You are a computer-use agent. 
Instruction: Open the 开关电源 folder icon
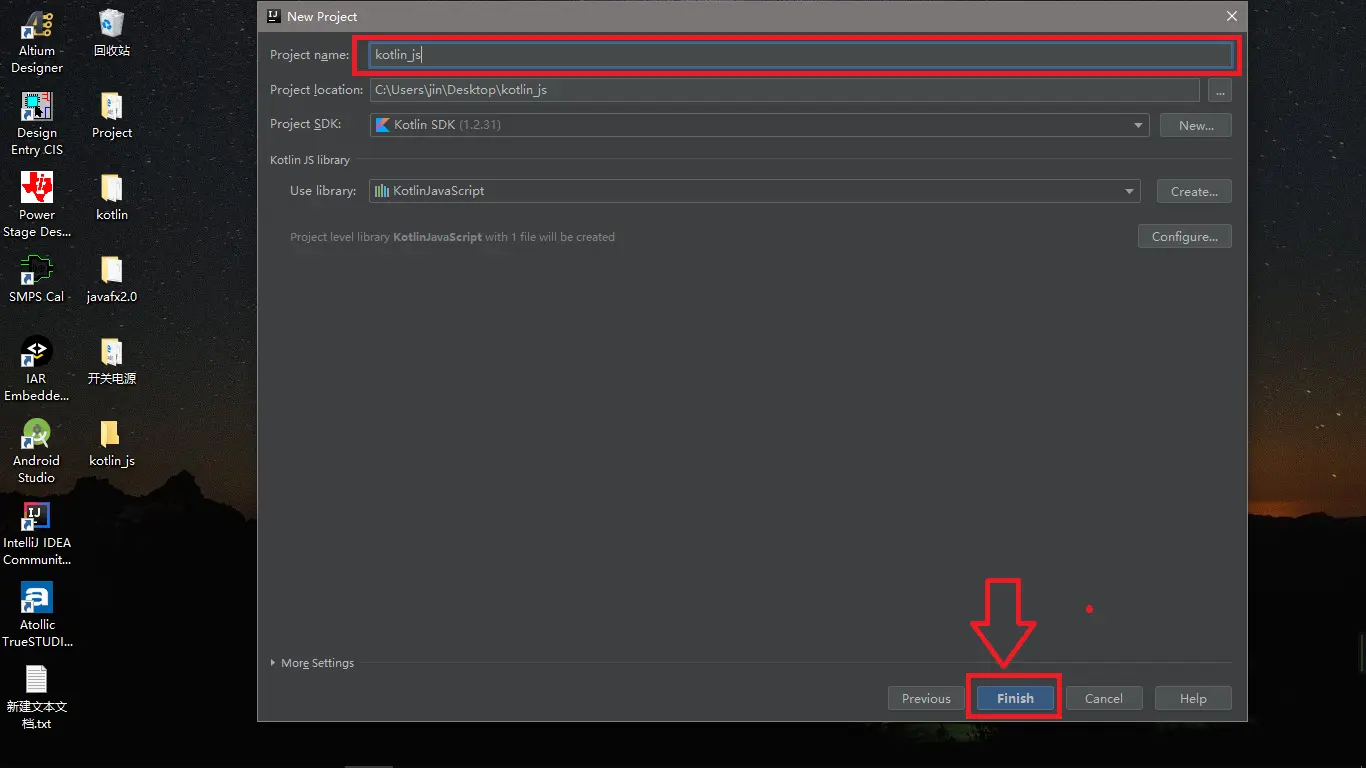pos(112,361)
